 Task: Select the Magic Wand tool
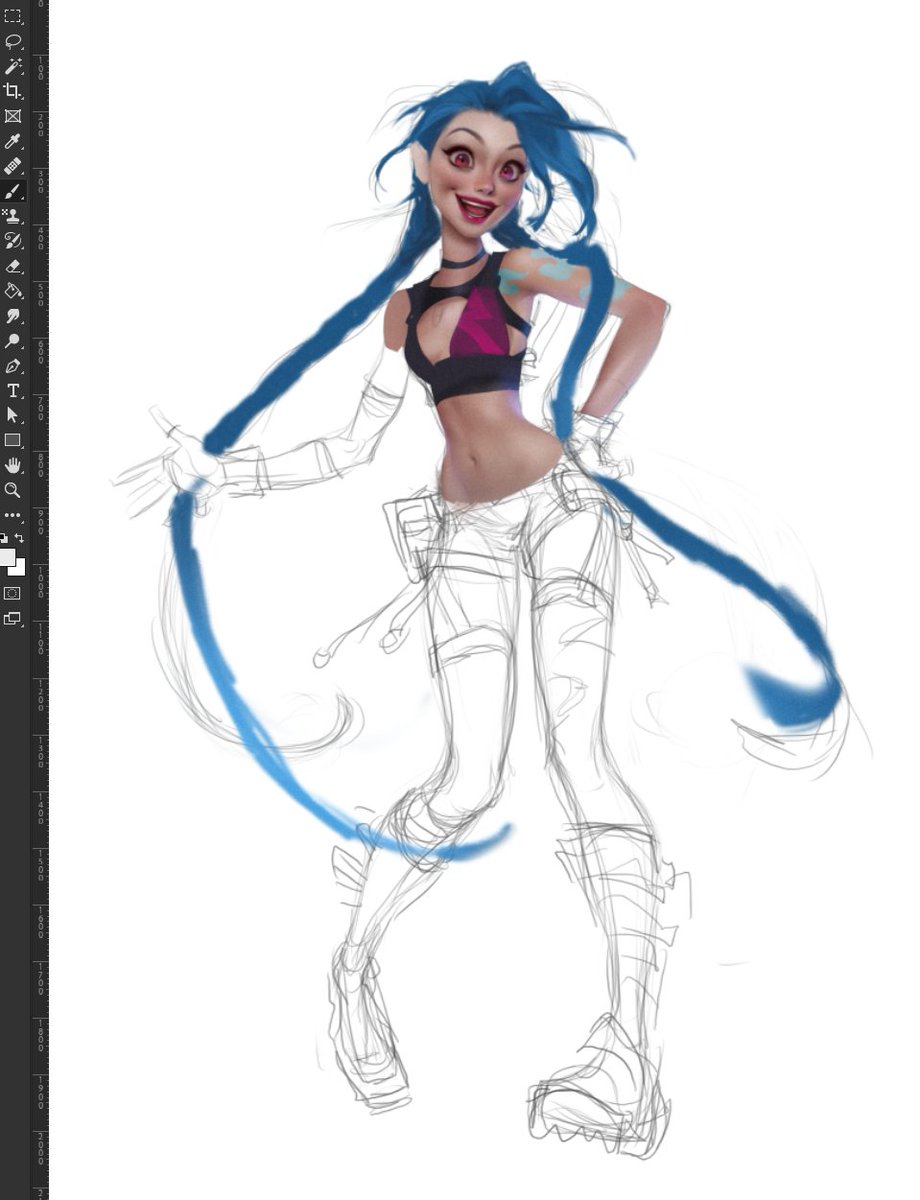tap(12, 66)
